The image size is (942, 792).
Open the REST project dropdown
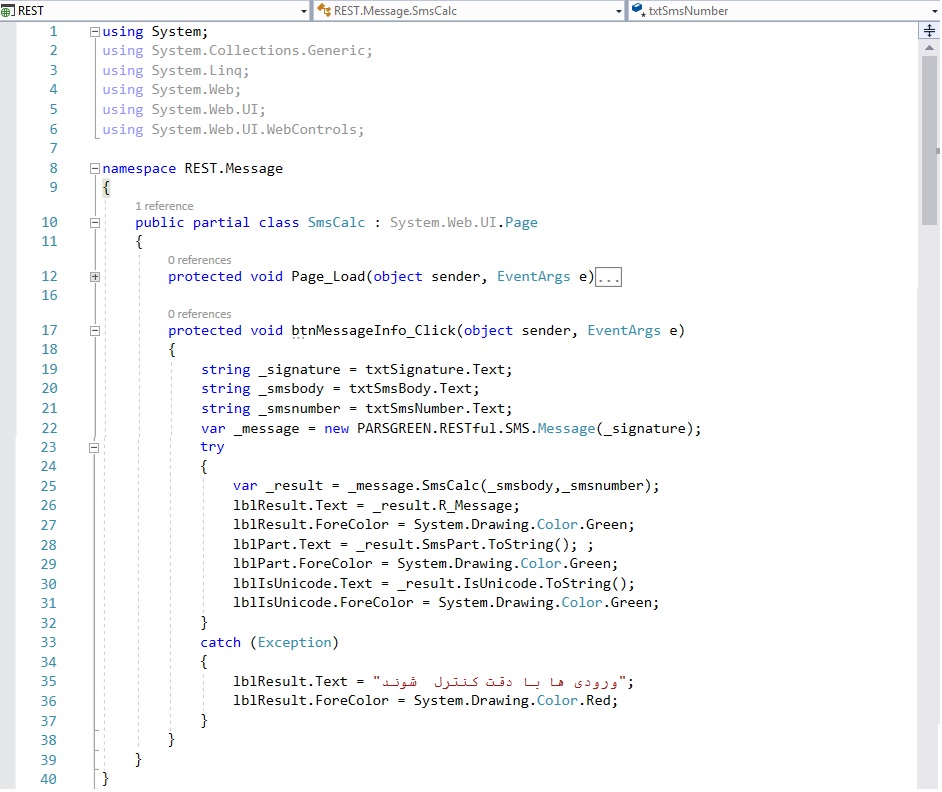coord(304,11)
